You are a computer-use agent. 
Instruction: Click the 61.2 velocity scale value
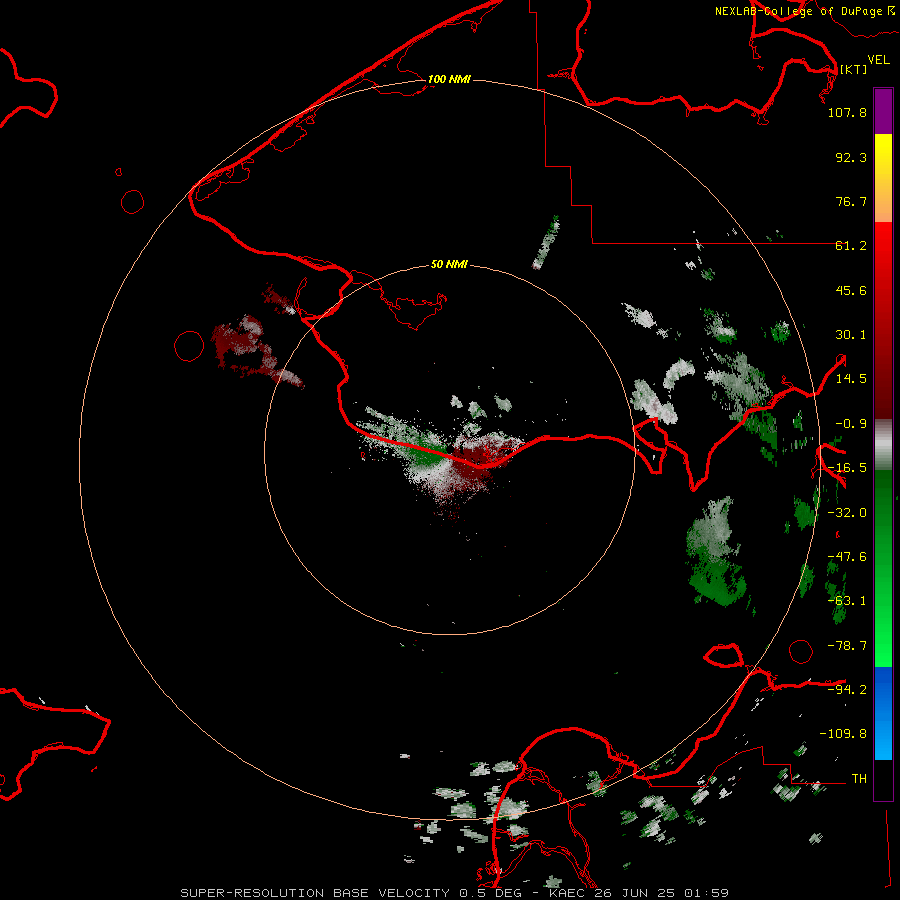(851, 246)
